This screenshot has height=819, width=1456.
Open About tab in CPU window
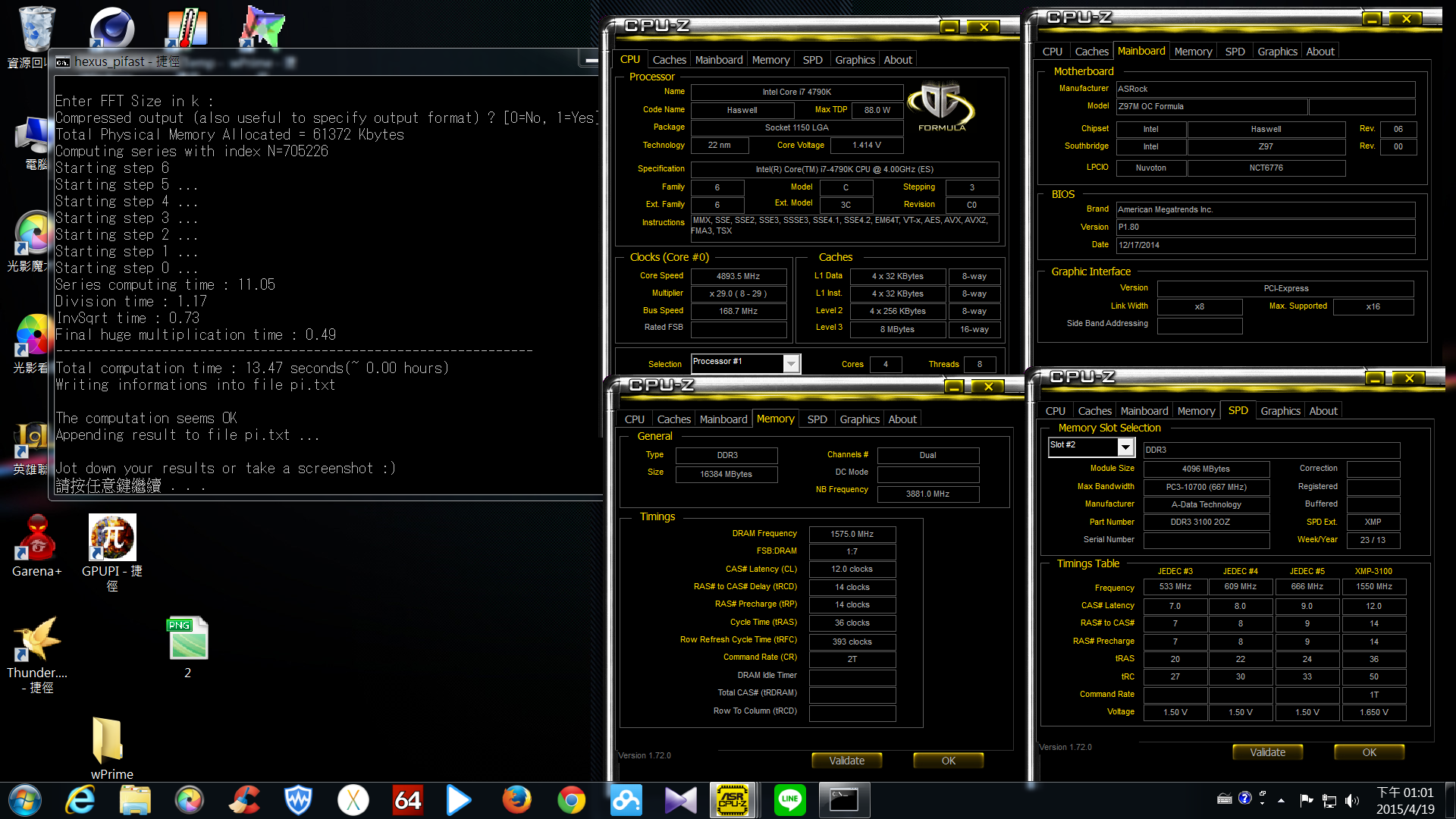coord(898,60)
